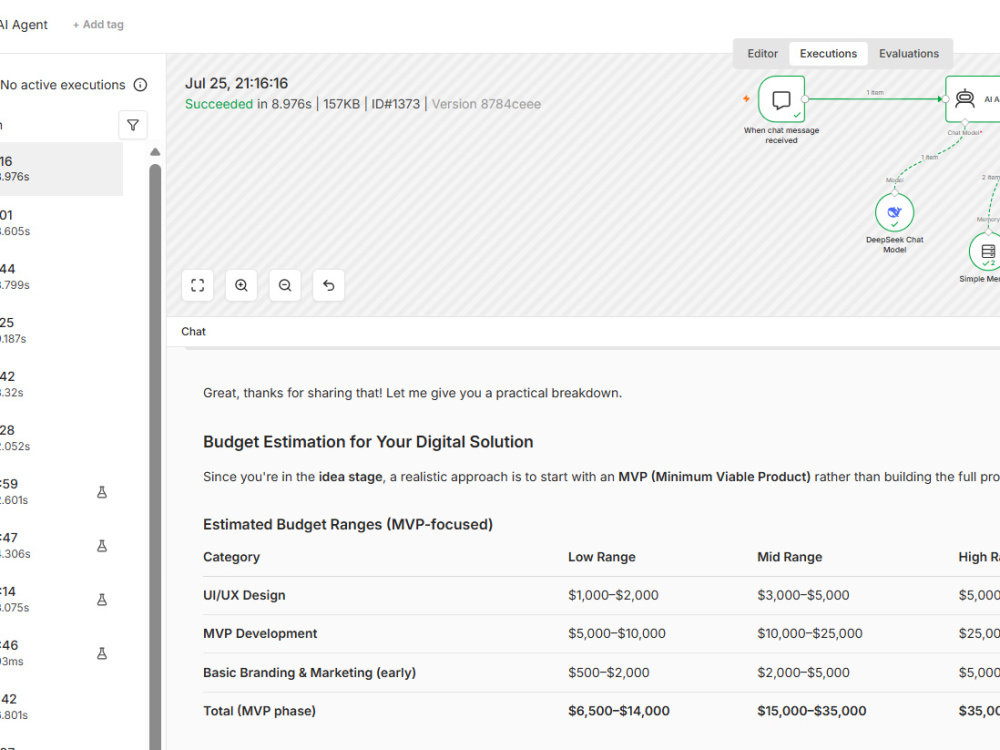Click the Estimated Budget Ranges heading
1000x750 pixels.
(x=348, y=524)
